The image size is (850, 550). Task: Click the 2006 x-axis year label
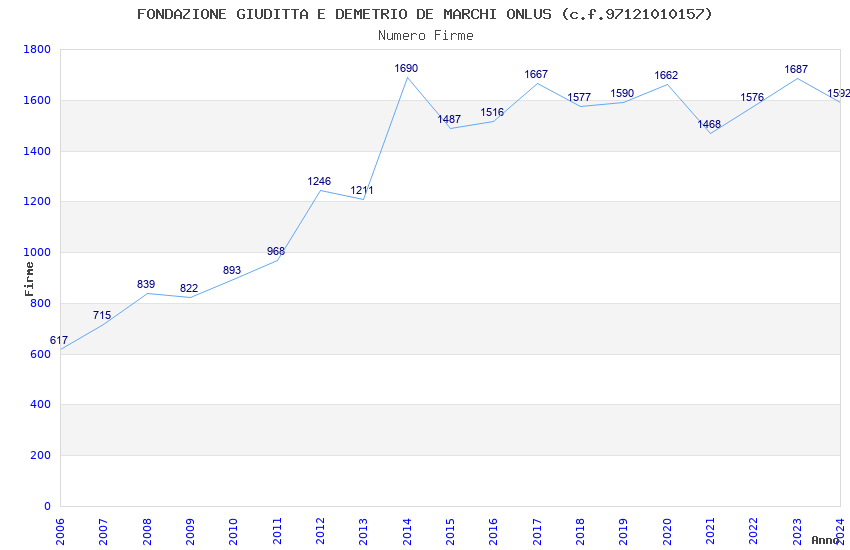coord(60,532)
